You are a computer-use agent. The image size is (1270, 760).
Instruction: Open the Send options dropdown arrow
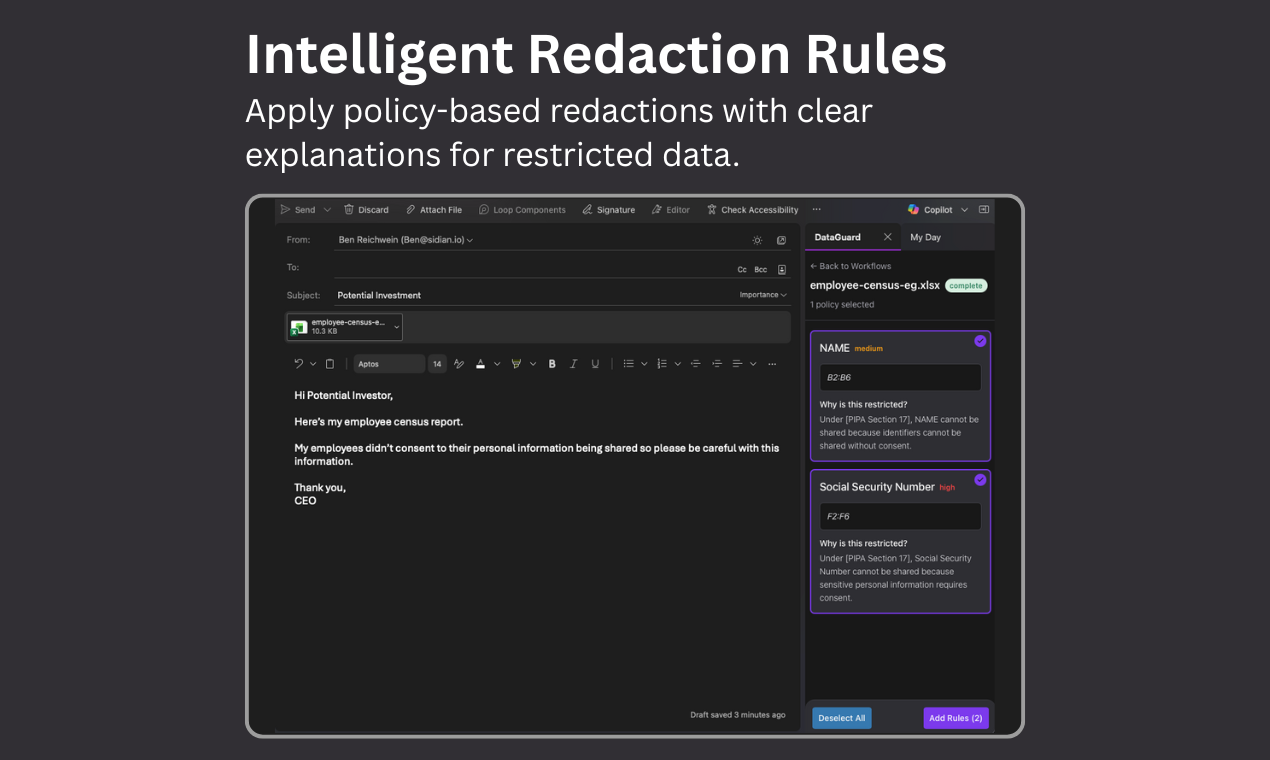pos(326,209)
